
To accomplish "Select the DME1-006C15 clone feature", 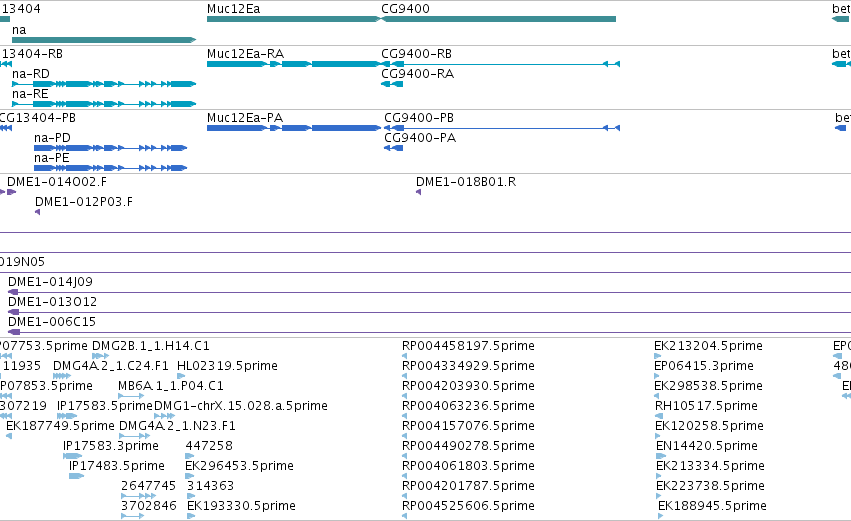I will tap(429, 332).
